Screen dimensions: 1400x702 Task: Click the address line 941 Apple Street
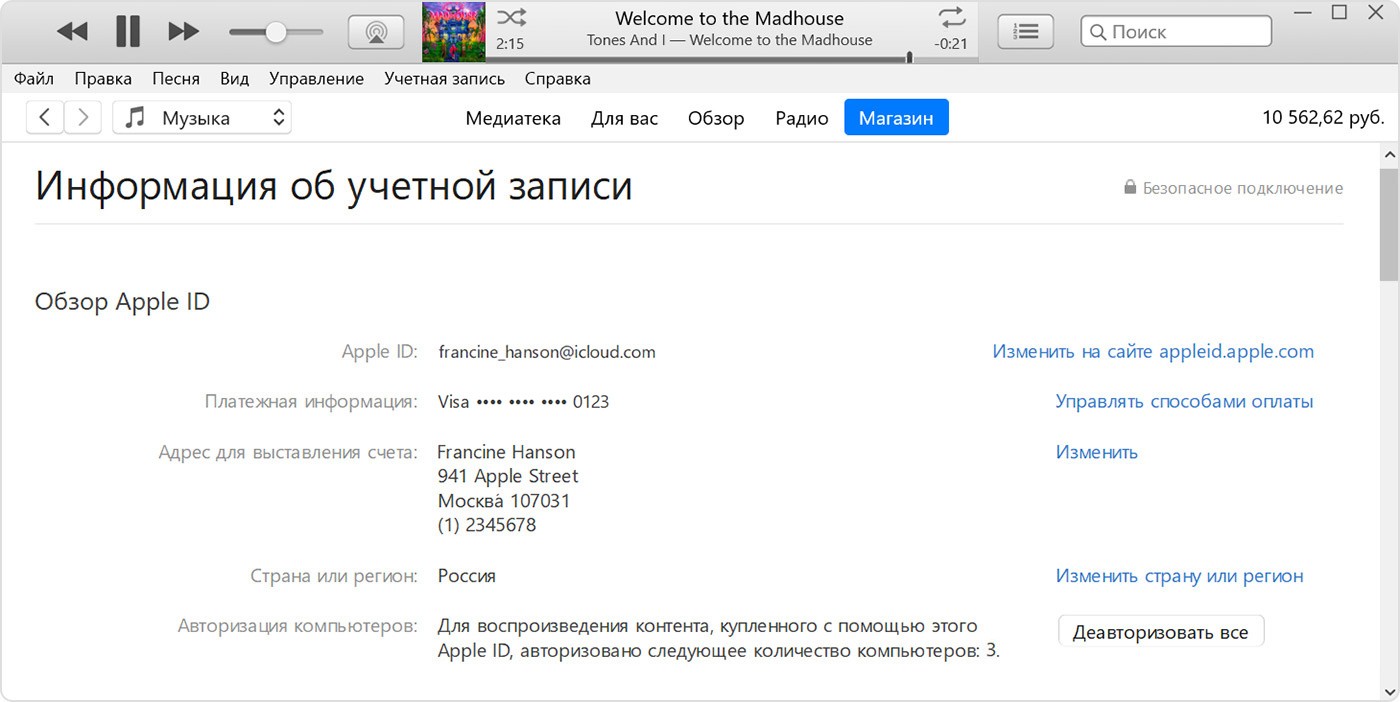(508, 476)
